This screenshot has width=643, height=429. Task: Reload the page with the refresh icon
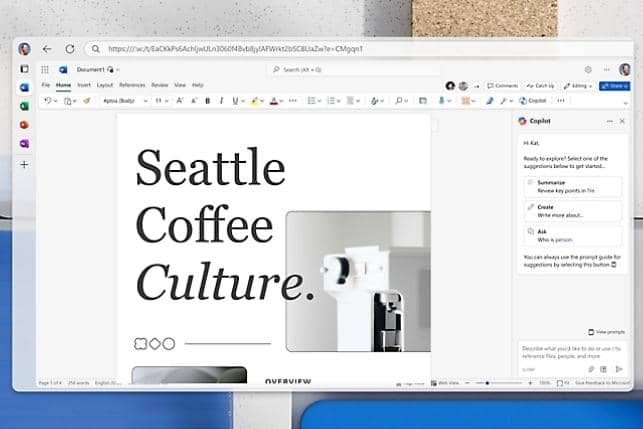[70, 49]
